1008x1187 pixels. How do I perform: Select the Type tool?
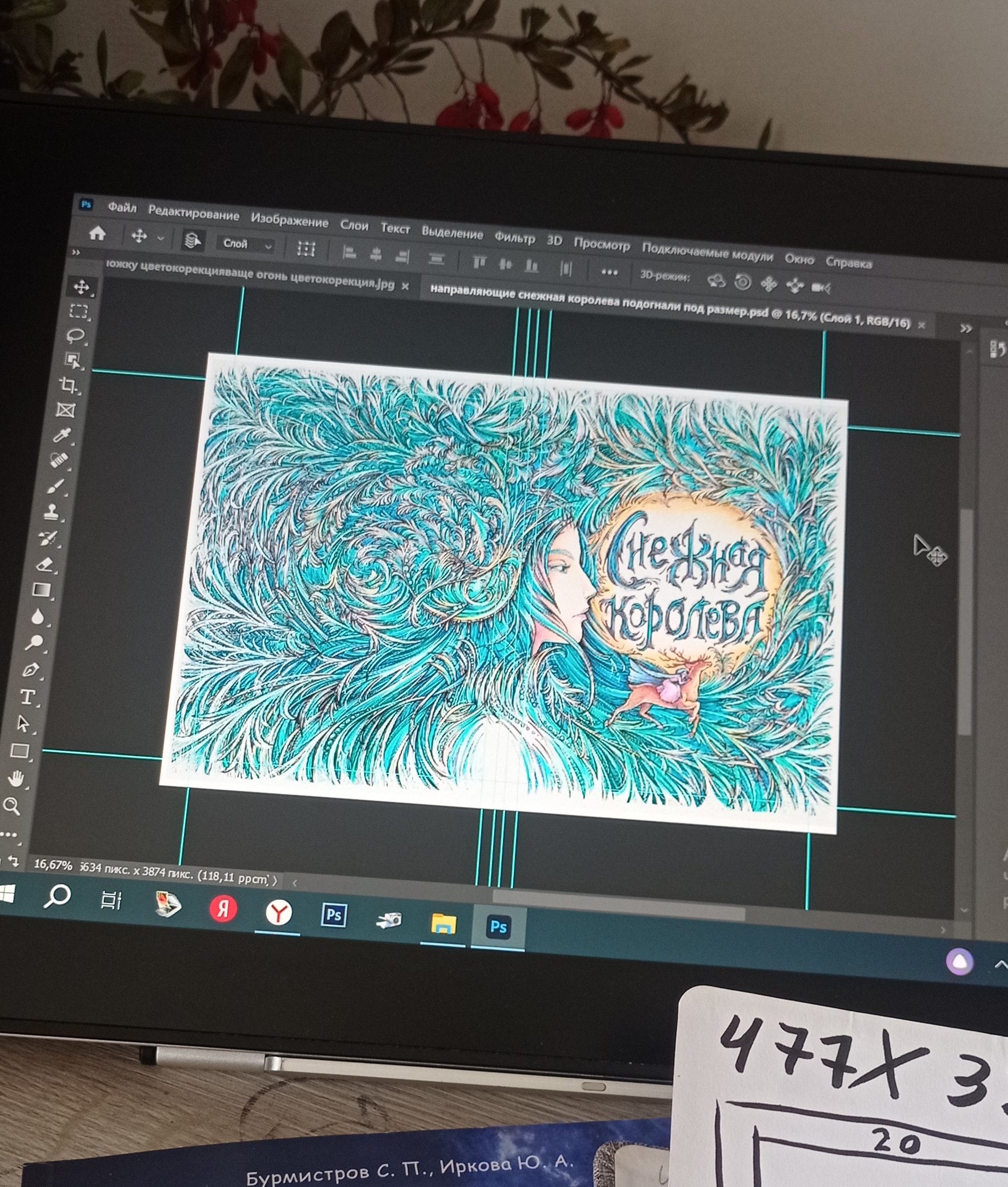(x=27, y=697)
